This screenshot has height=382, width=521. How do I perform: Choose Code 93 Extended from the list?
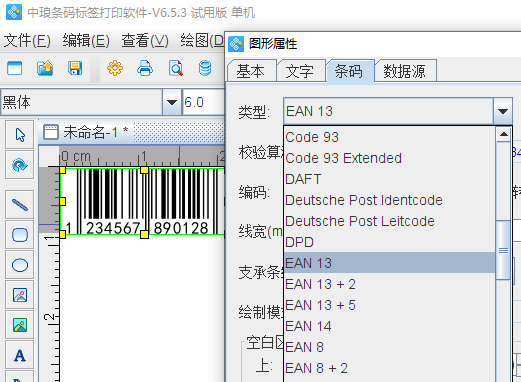click(389, 158)
